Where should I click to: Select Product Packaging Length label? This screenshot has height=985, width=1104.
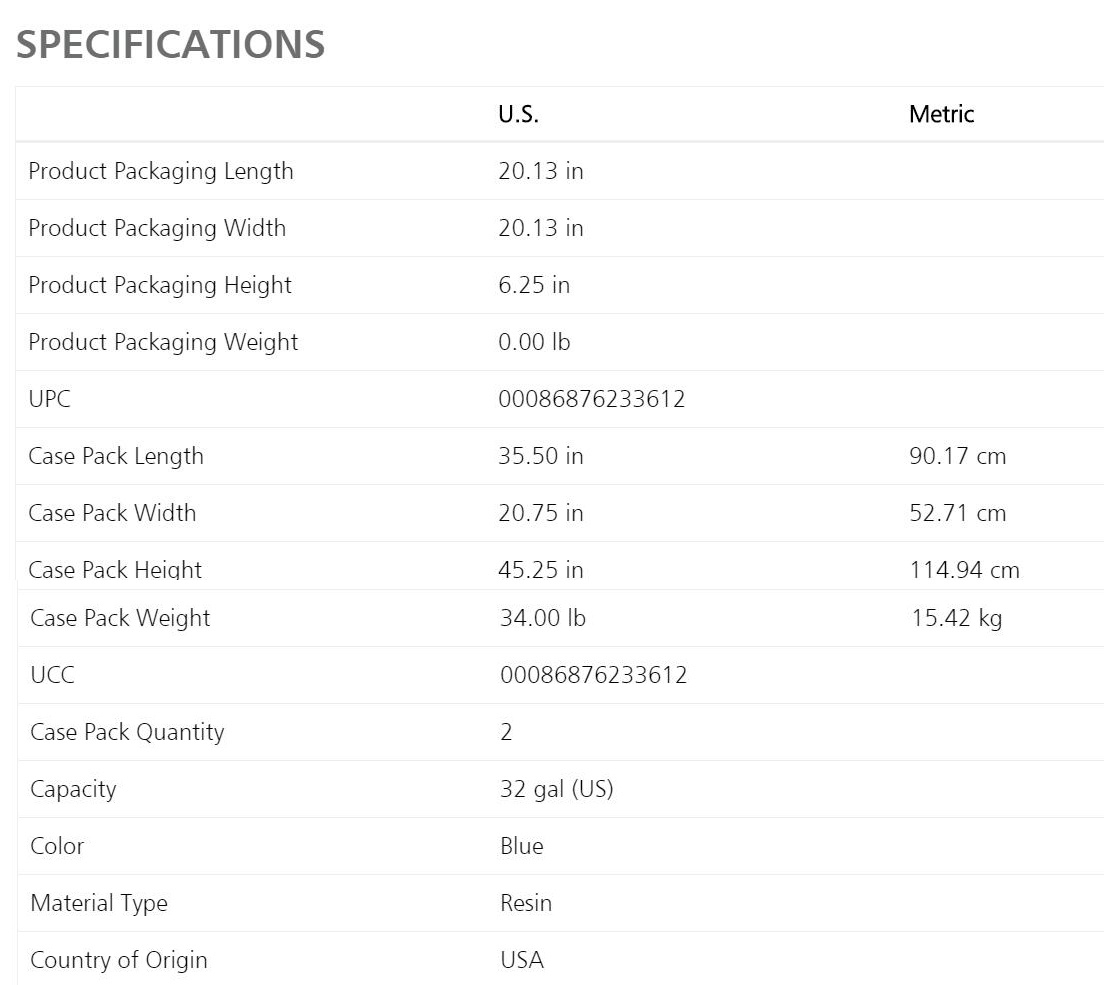[x=161, y=172]
